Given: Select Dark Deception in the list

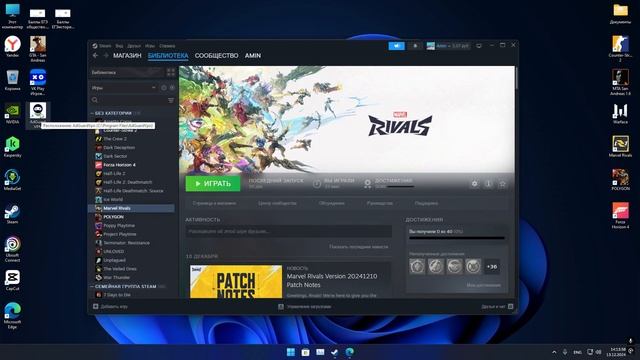Looking at the screenshot, I should [x=119, y=147].
